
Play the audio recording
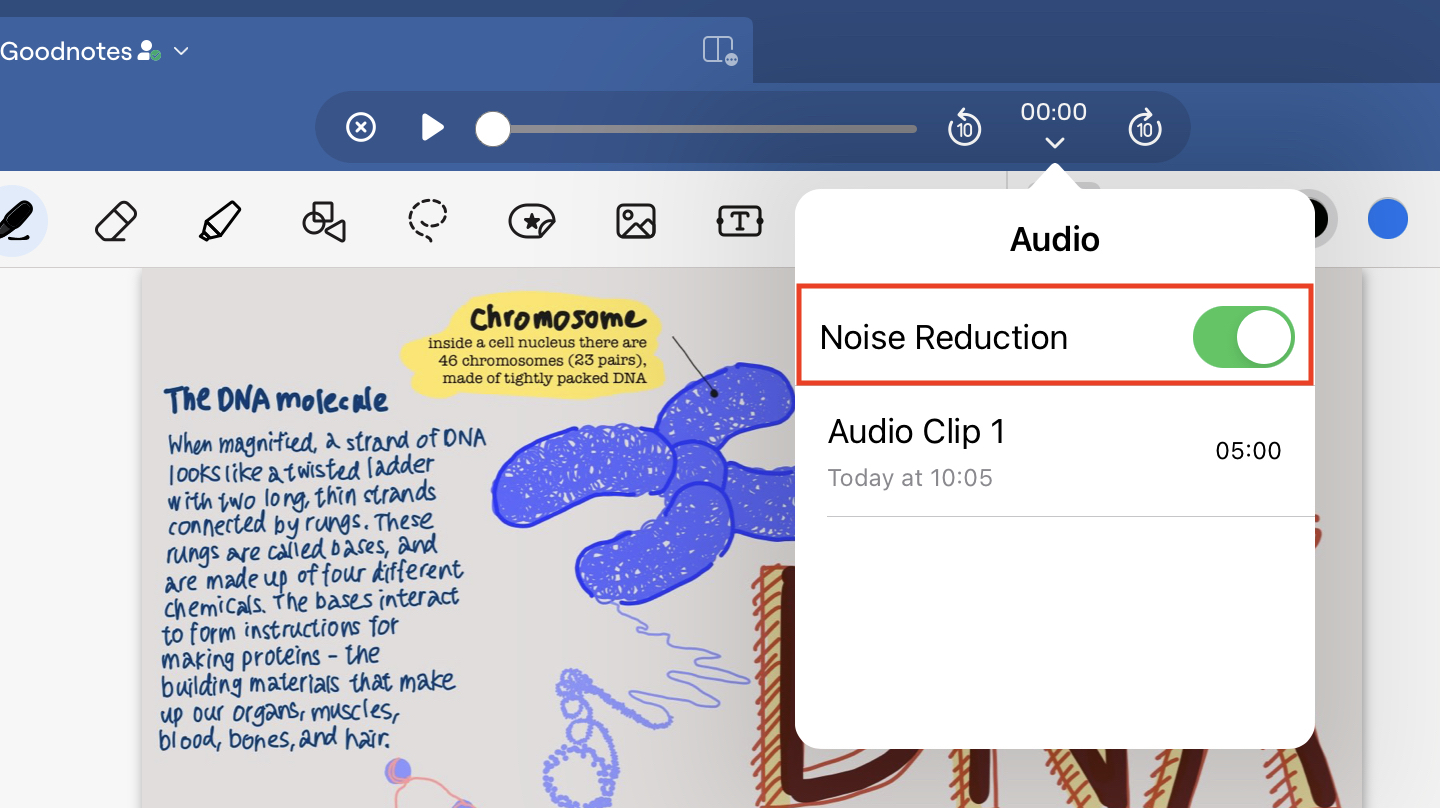click(432, 128)
